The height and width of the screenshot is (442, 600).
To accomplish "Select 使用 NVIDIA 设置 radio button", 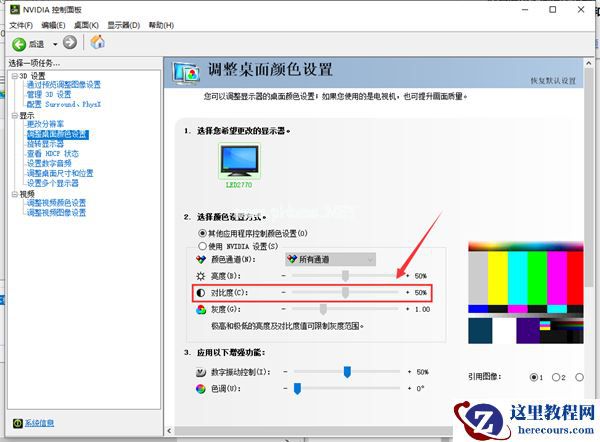I will coord(202,246).
